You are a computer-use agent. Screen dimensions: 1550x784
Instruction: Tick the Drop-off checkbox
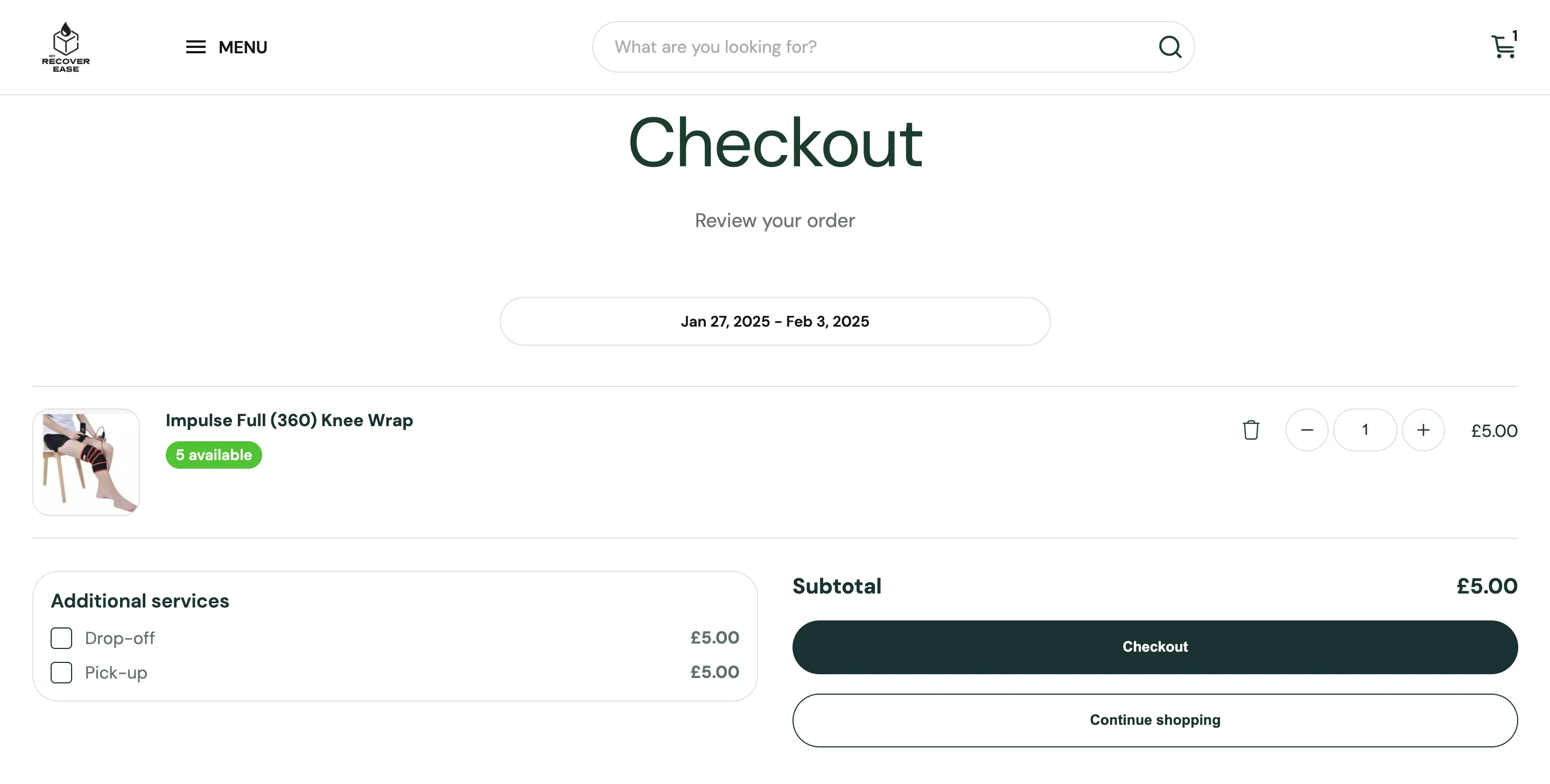point(61,638)
